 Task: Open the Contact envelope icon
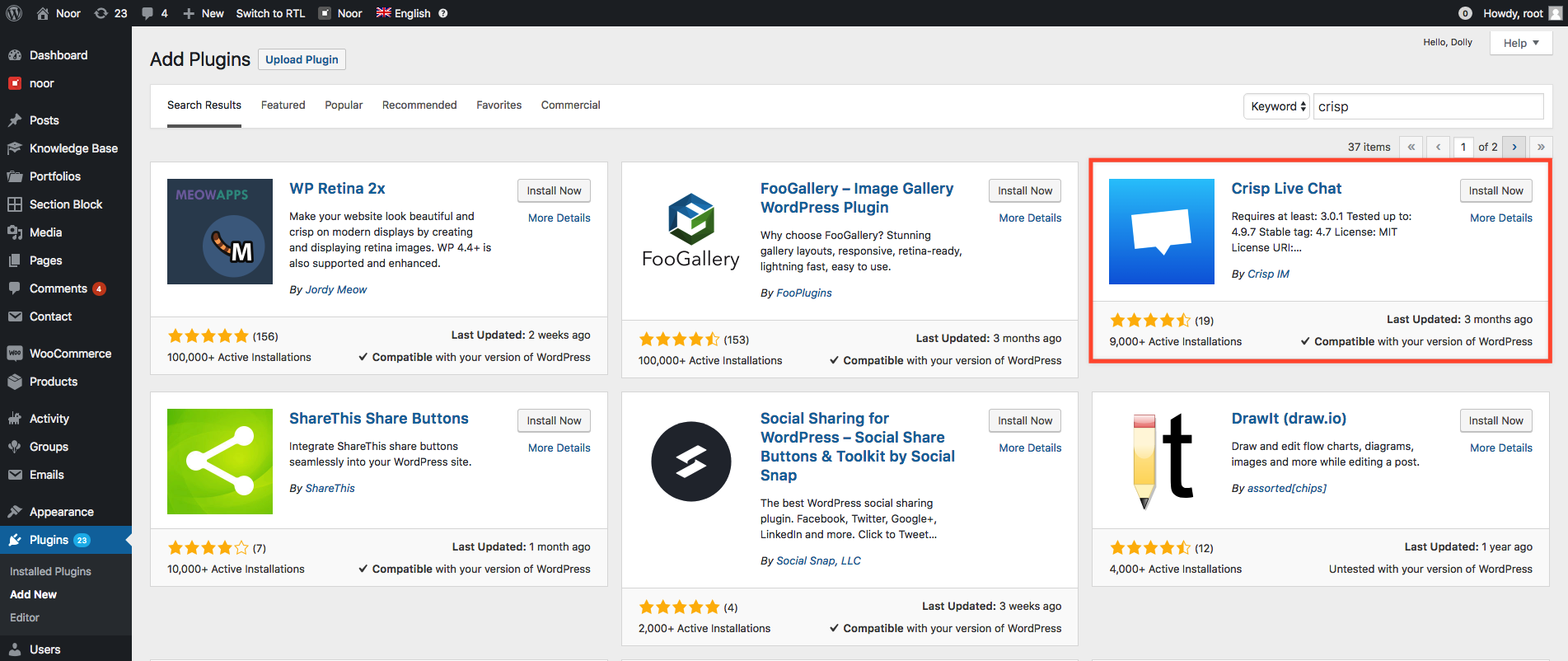[x=15, y=316]
